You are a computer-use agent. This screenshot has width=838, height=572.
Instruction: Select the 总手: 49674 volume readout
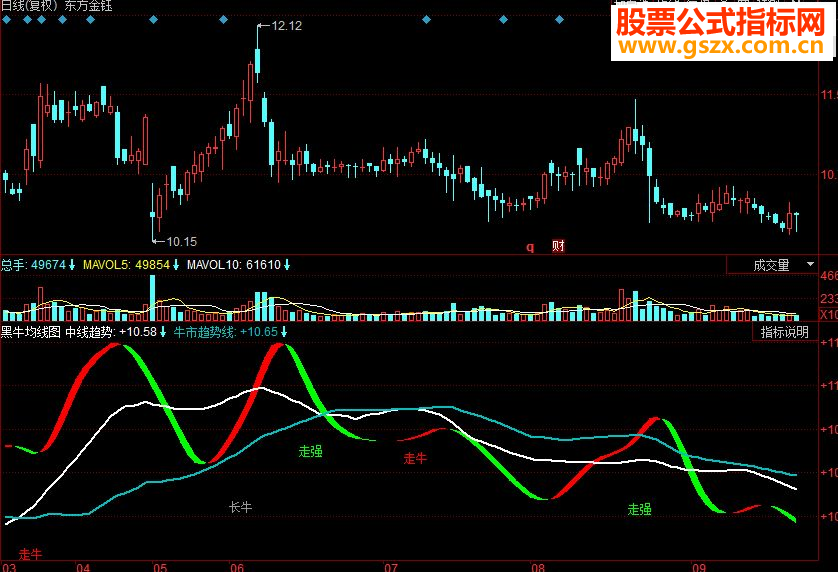pyautogui.click(x=34, y=265)
